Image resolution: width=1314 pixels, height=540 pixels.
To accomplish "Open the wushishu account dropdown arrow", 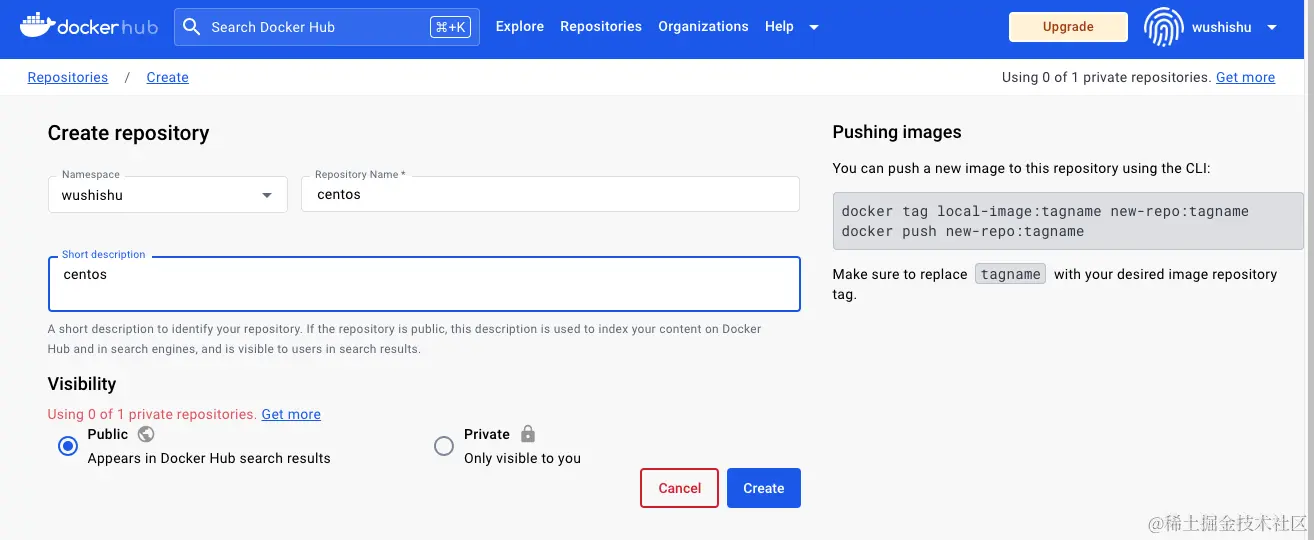I will point(1272,27).
